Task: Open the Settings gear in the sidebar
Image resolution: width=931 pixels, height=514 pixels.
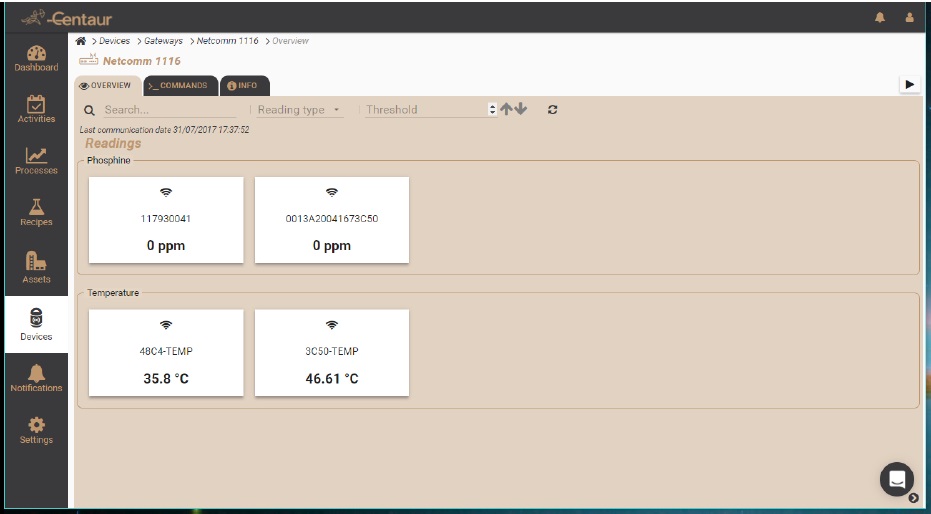Action: click(36, 430)
